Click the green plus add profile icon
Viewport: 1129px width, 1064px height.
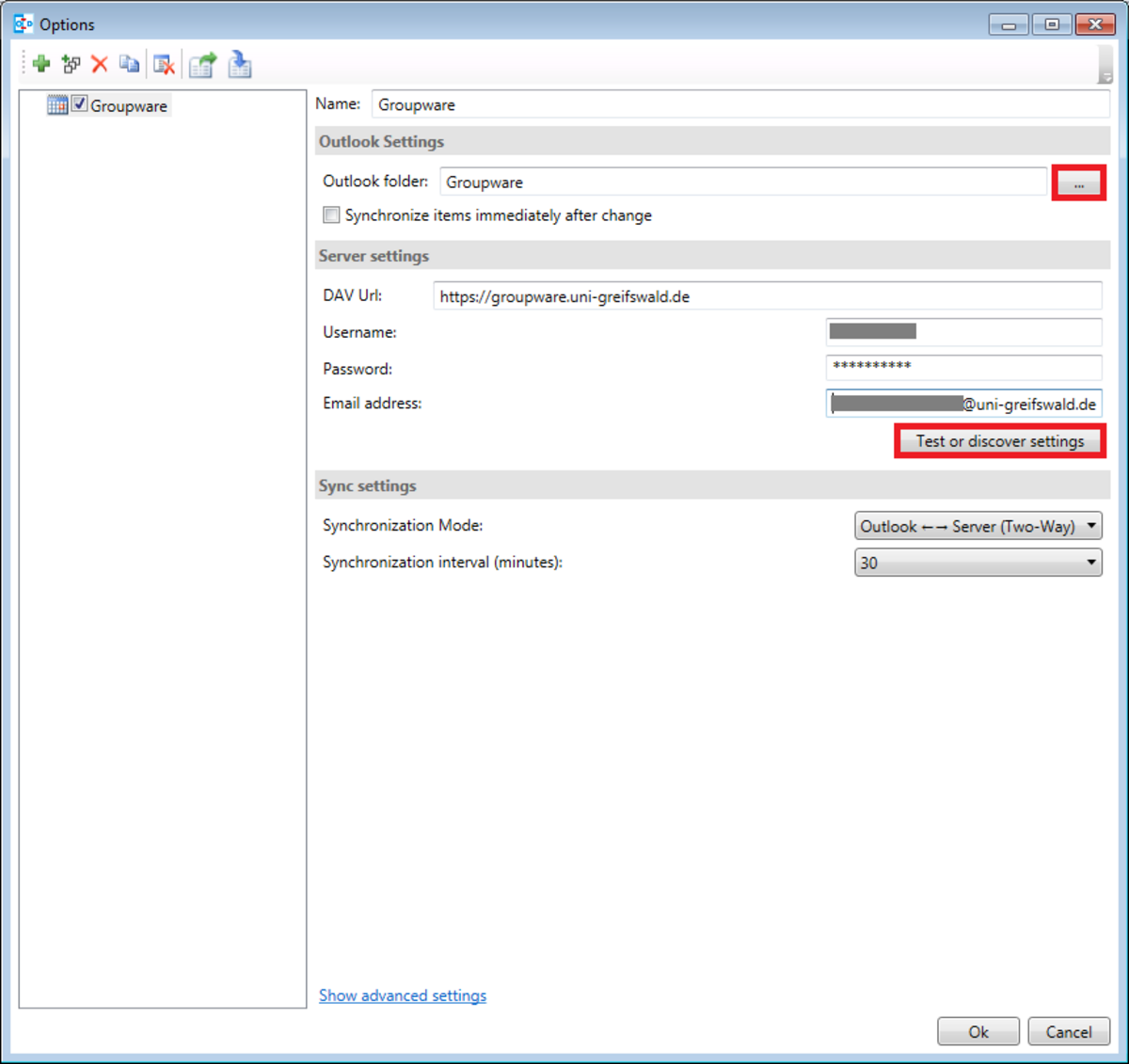pyautogui.click(x=40, y=64)
